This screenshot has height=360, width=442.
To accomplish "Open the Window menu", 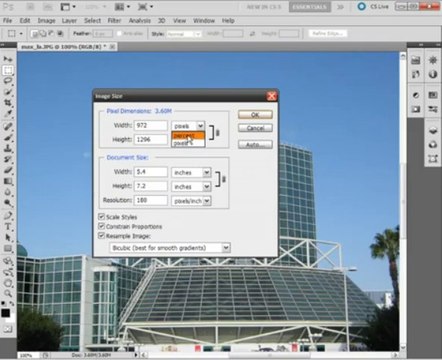I will (x=204, y=21).
